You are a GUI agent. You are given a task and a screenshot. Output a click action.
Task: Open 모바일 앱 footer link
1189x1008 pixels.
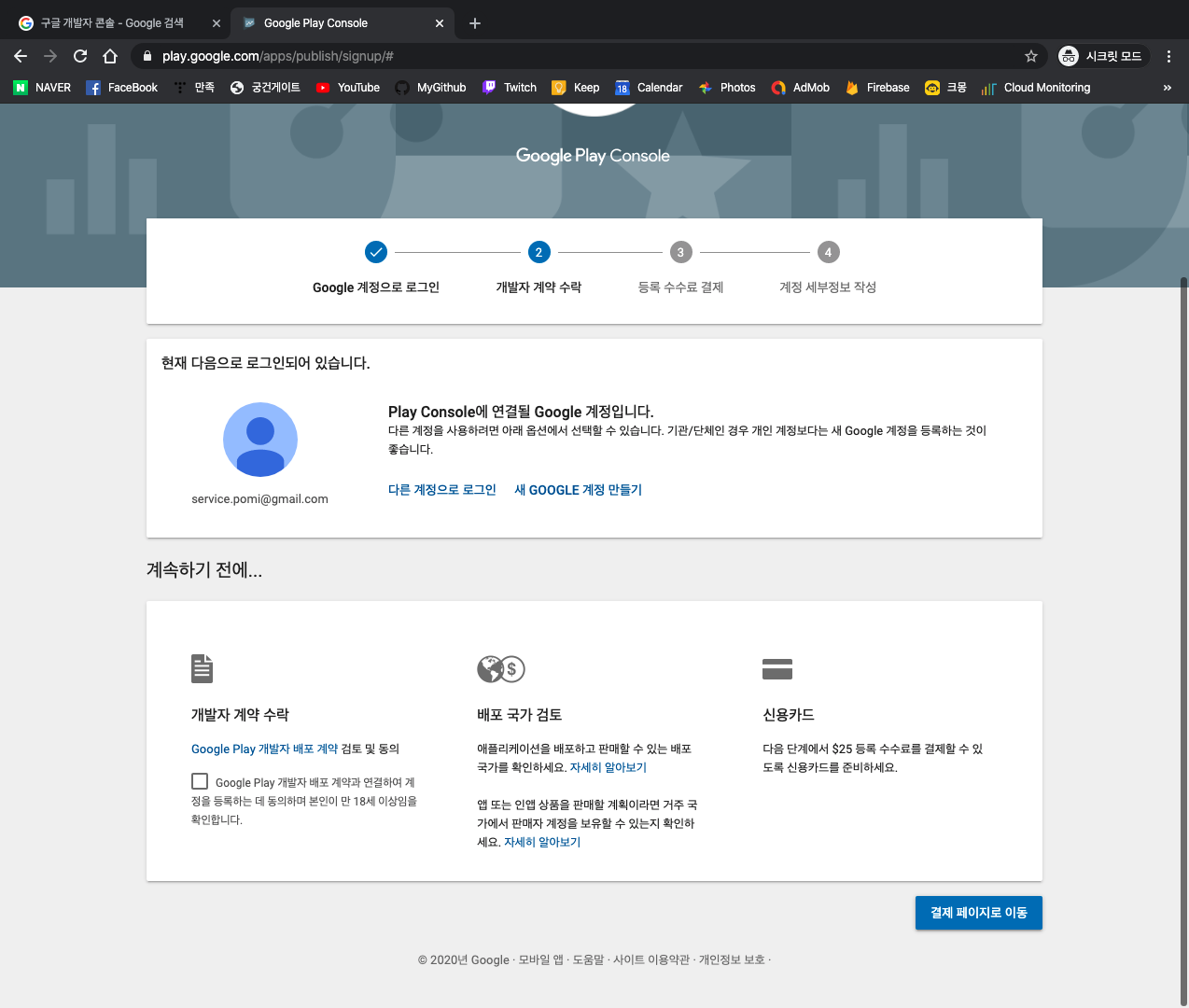541,959
